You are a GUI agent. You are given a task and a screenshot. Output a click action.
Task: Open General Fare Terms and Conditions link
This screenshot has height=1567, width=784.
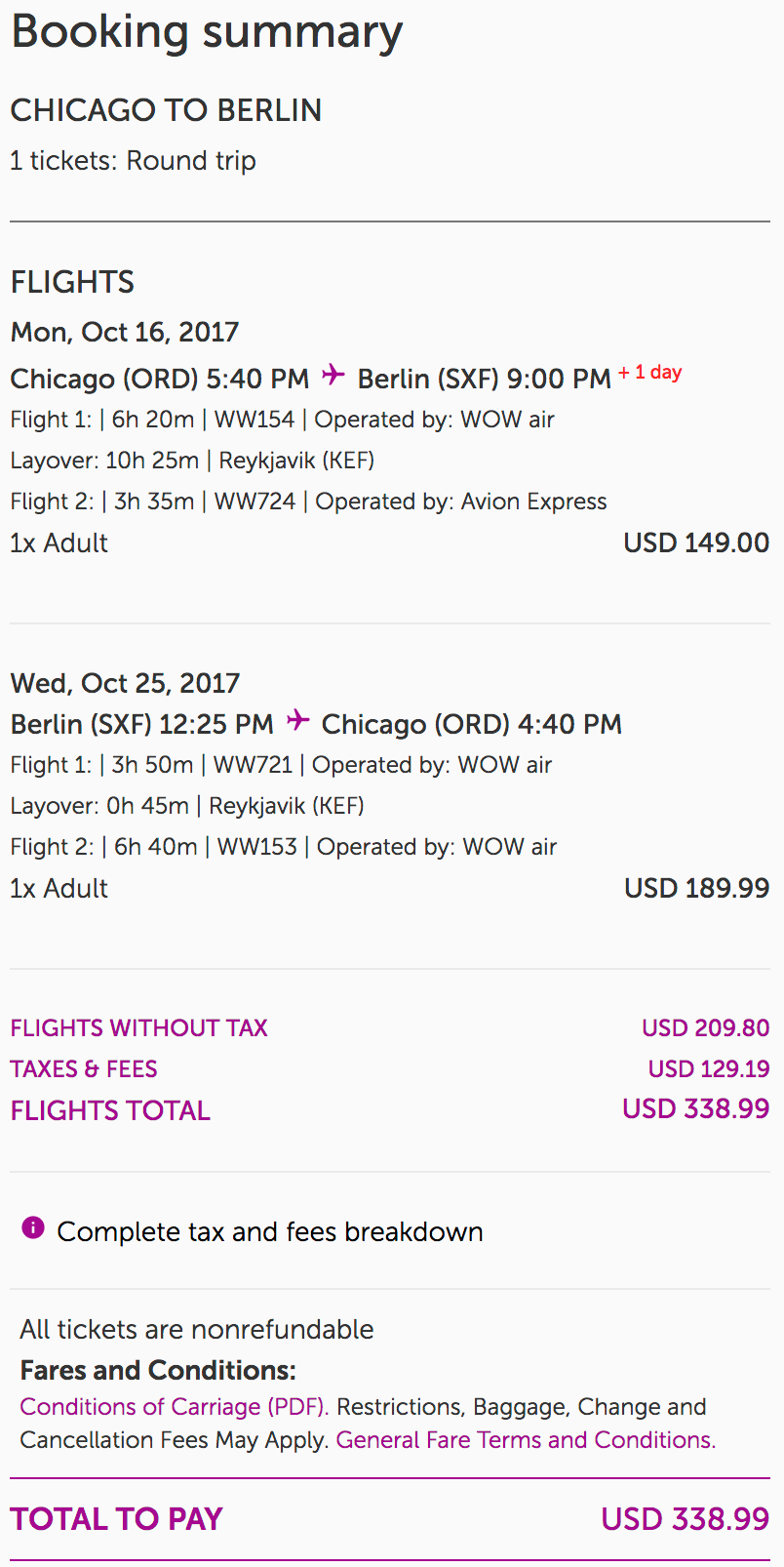click(526, 1440)
